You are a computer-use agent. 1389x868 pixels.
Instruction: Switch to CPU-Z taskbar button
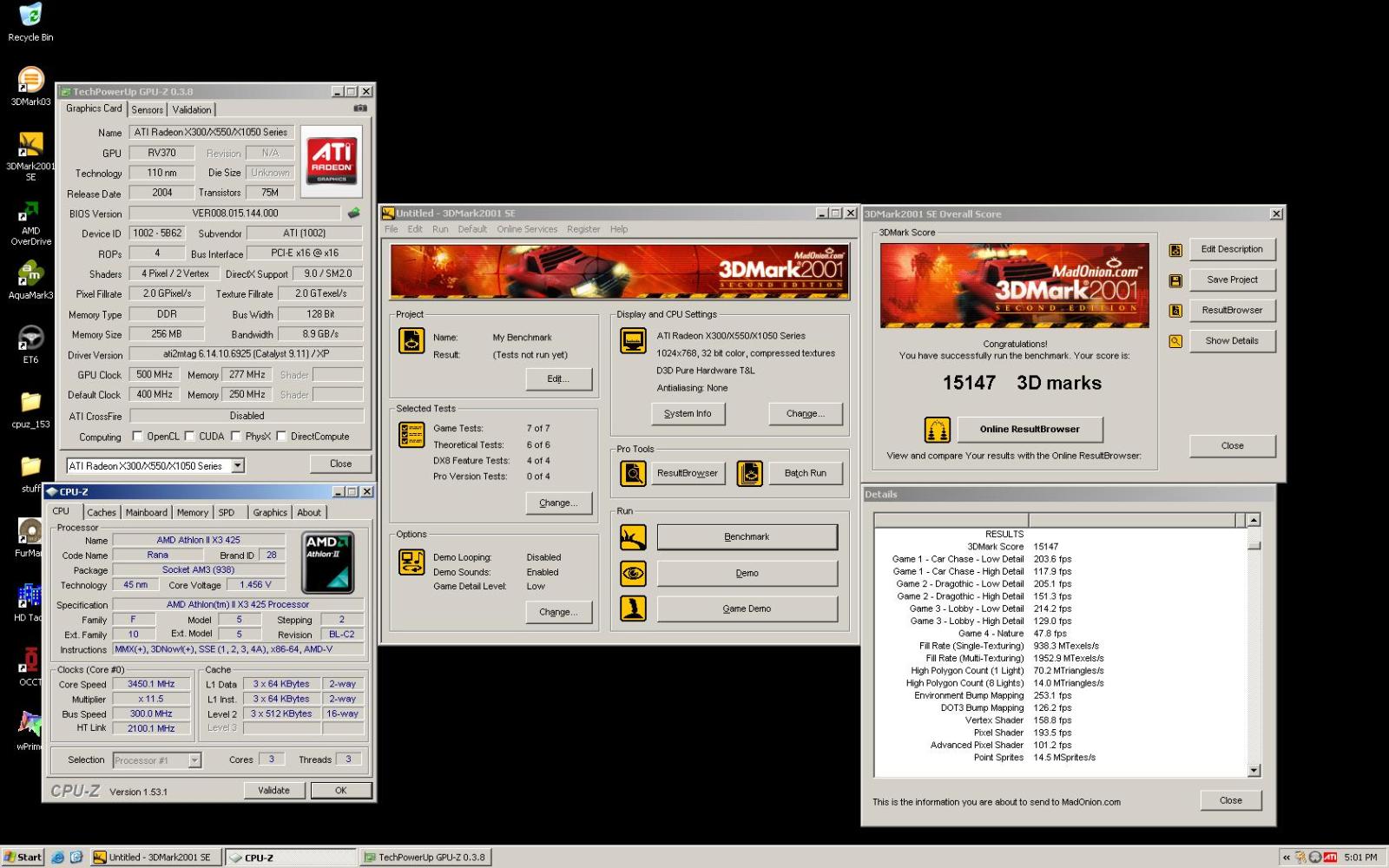tap(291, 857)
